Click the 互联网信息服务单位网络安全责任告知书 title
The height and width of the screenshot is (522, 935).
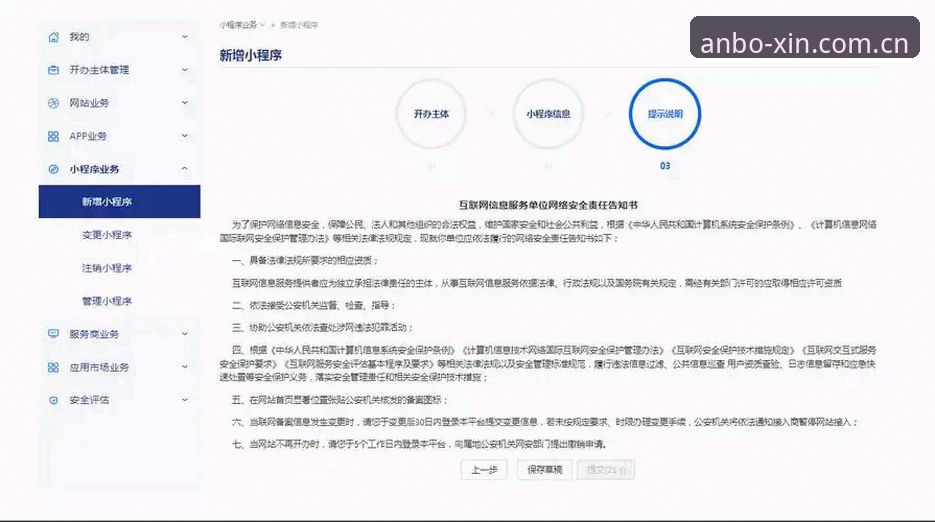coord(548,205)
